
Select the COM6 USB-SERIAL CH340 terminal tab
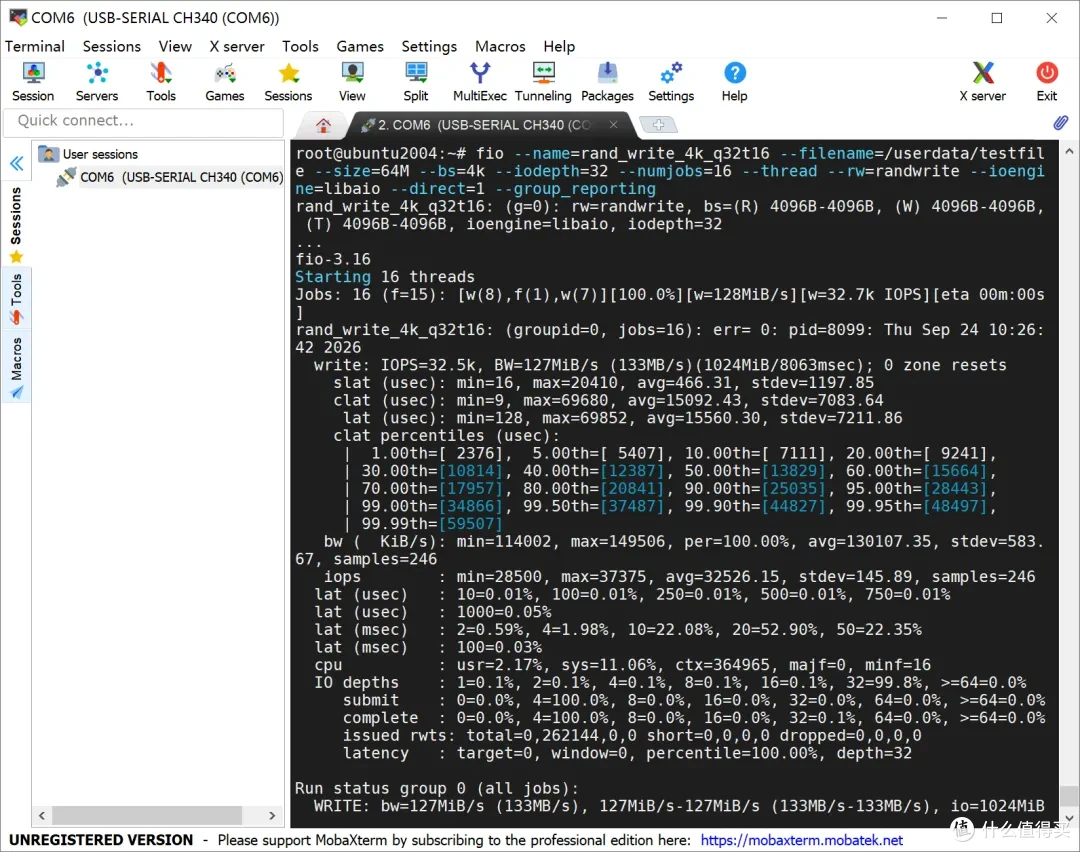484,125
